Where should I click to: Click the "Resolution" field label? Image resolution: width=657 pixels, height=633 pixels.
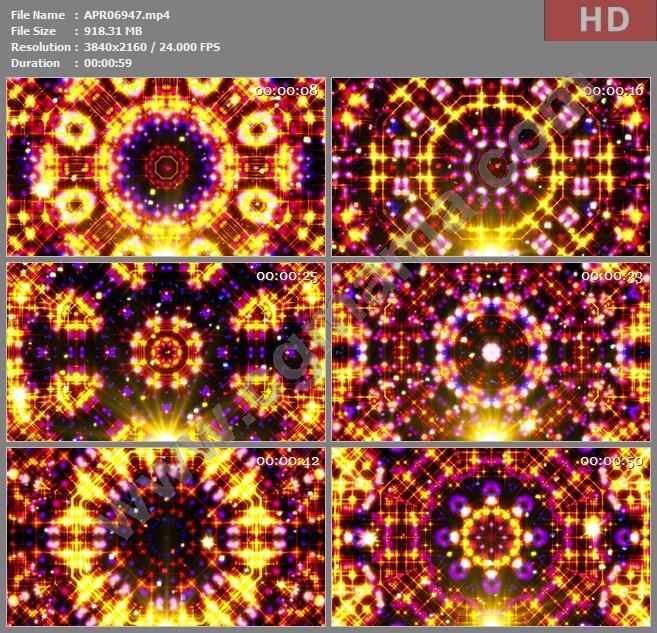(40, 47)
